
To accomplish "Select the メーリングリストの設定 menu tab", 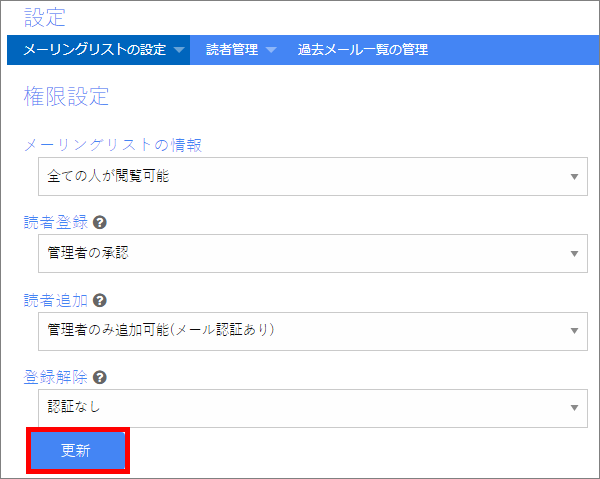I will click(x=98, y=50).
